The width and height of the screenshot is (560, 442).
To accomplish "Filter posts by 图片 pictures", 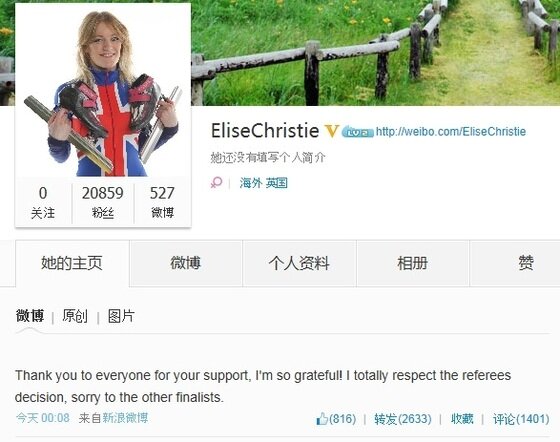I will tap(121, 316).
